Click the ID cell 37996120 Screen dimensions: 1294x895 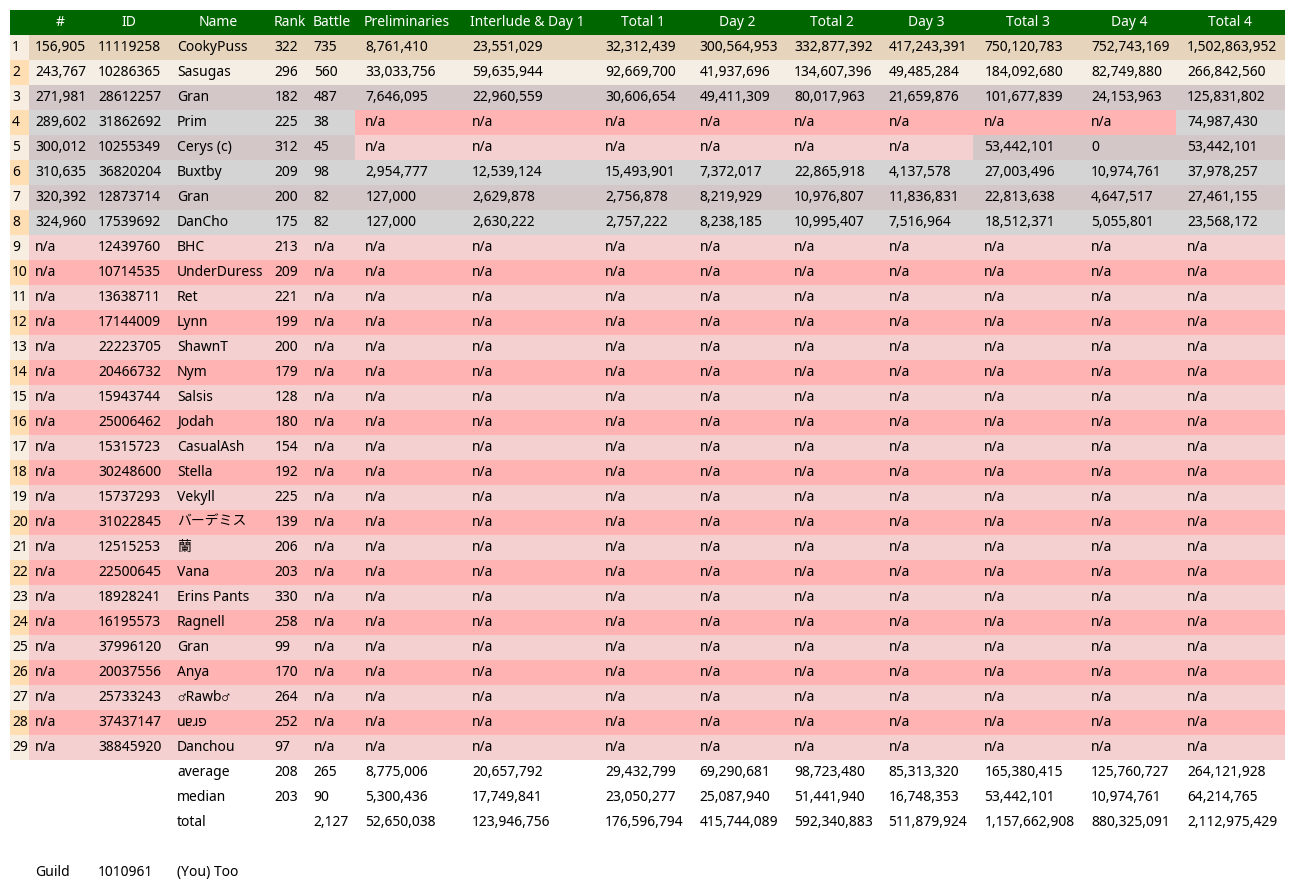(x=129, y=646)
